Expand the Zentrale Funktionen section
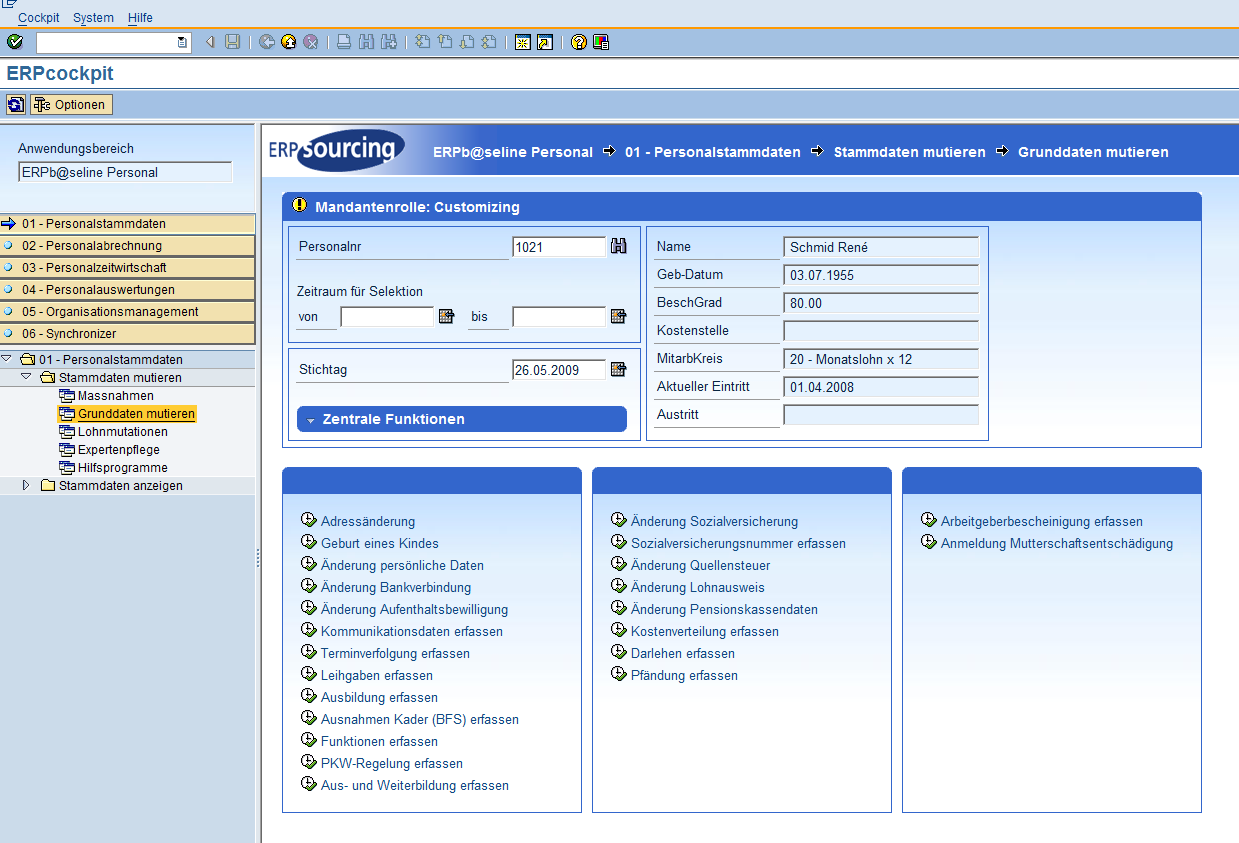Viewport: 1239px width, 843px height. (462, 419)
